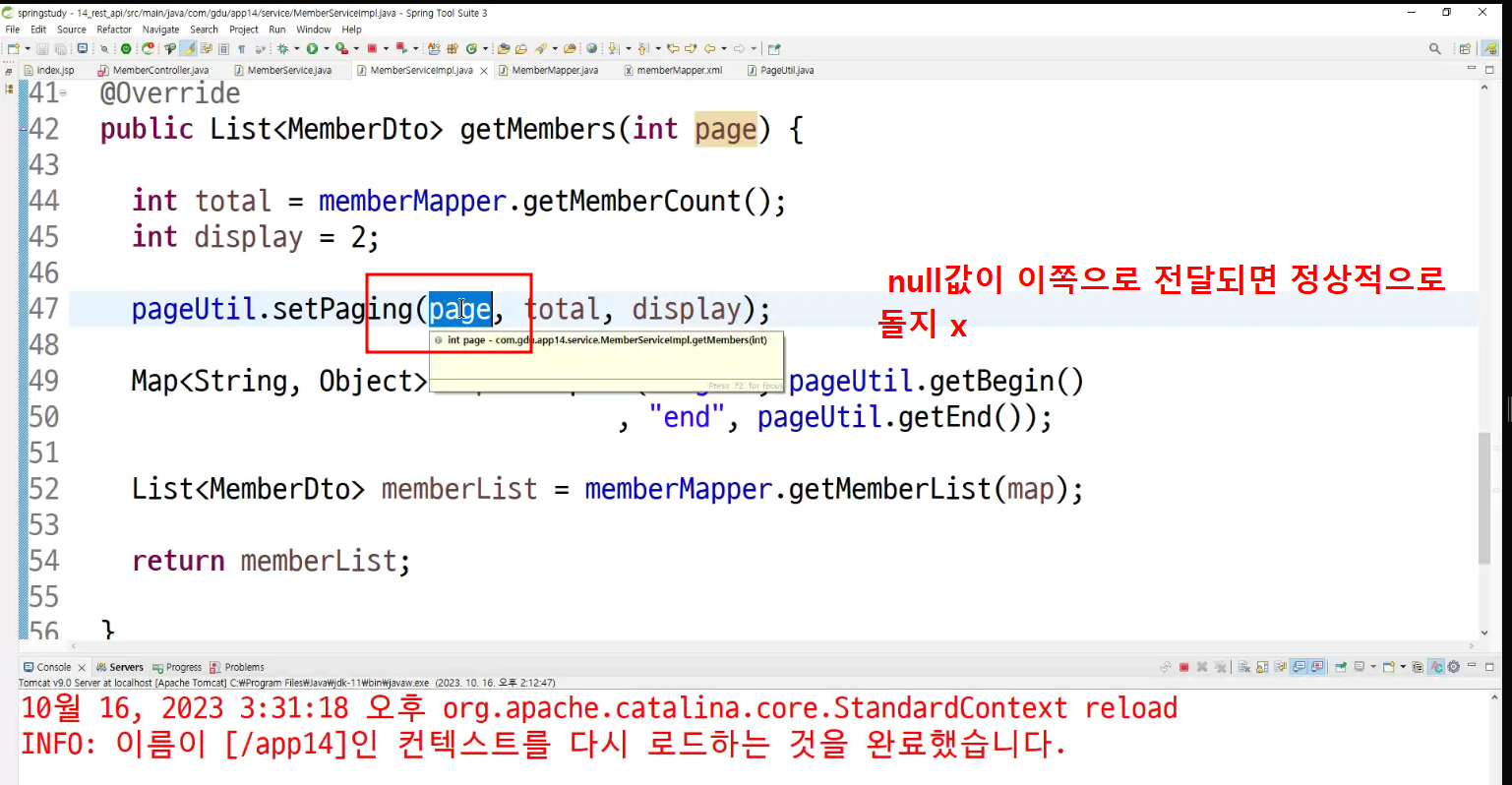This screenshot has width=1512, height=785.
Task: Click 'getMemberCount' on line 44
Action: (633, 202)
